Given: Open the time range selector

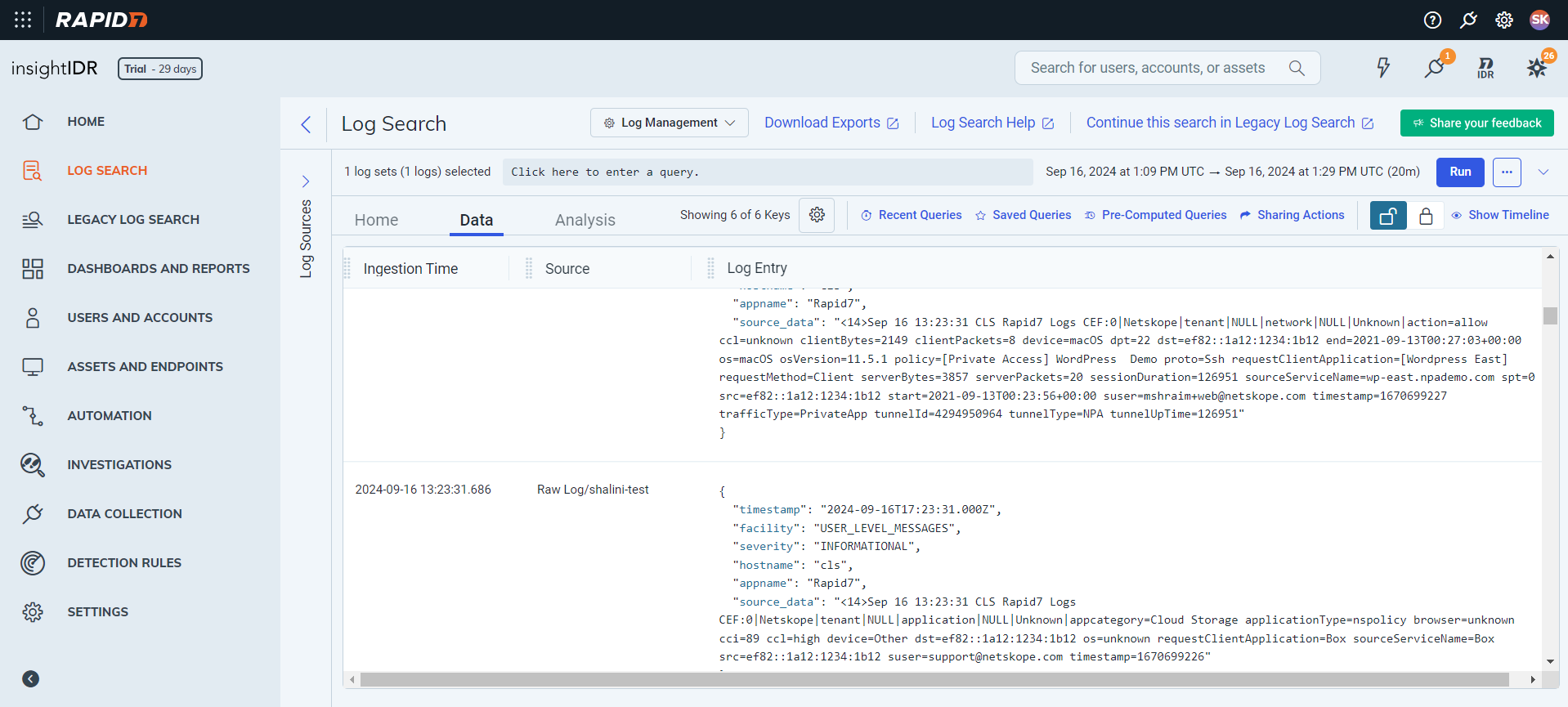Looking at the screenshot, I should click(x=1233, y=172).
